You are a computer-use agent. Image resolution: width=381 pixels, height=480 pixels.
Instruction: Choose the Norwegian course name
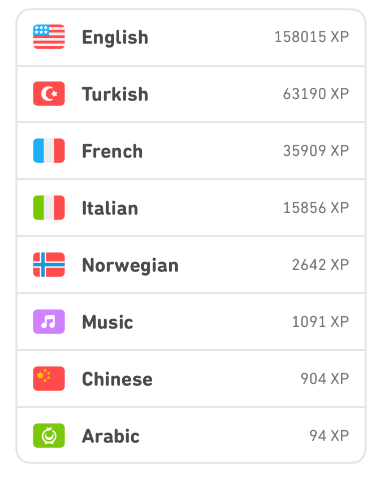tap(130, 266)
